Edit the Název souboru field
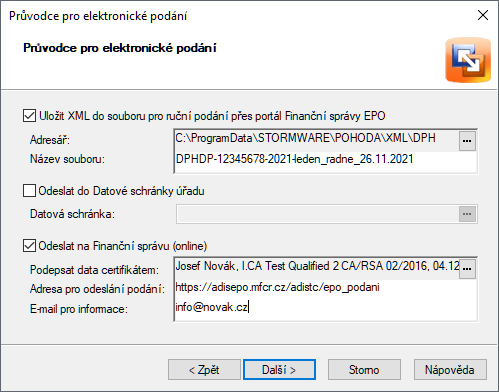This screenshot has height=392, width=499. (326, 159)
